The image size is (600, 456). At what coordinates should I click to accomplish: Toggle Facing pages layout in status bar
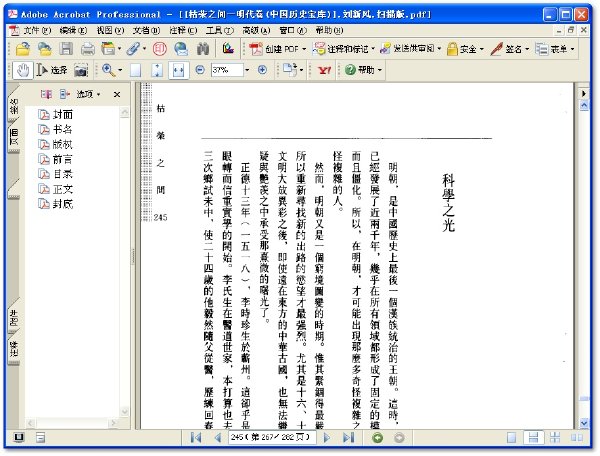[x=577, y=438]
